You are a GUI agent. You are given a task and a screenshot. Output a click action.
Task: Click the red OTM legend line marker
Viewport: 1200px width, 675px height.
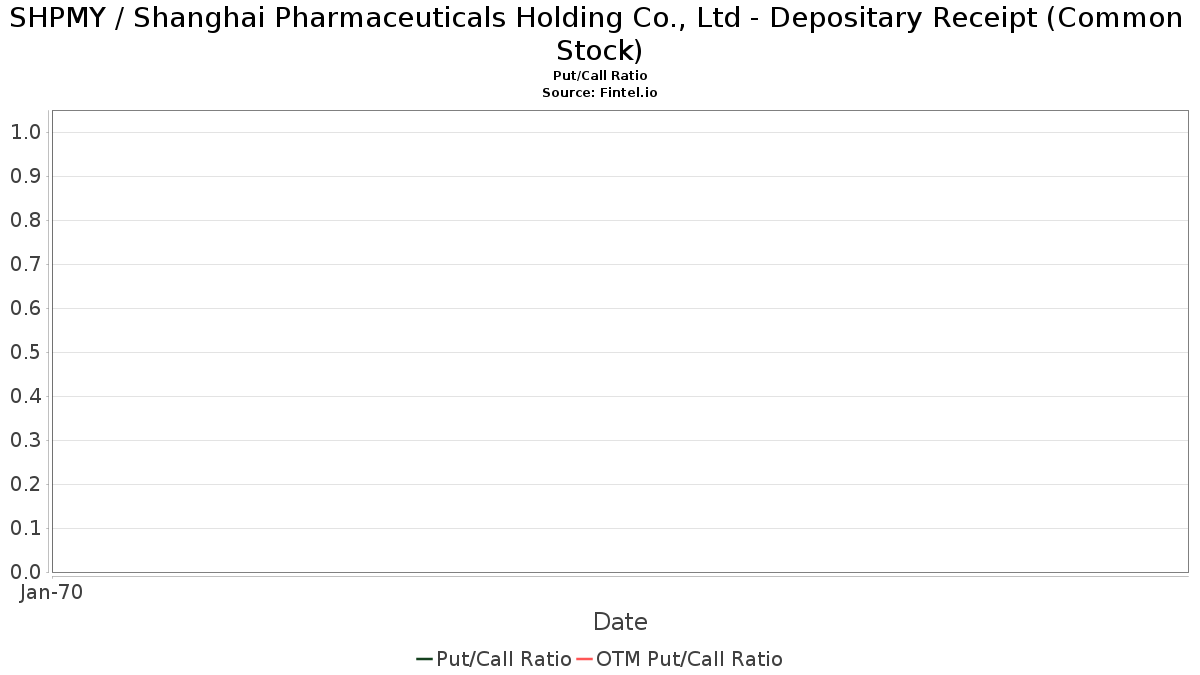583,659
